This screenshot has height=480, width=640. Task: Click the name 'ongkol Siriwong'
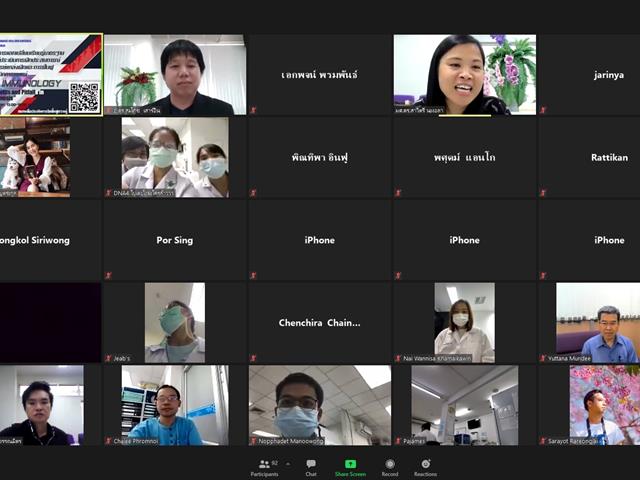click(35, 240)
